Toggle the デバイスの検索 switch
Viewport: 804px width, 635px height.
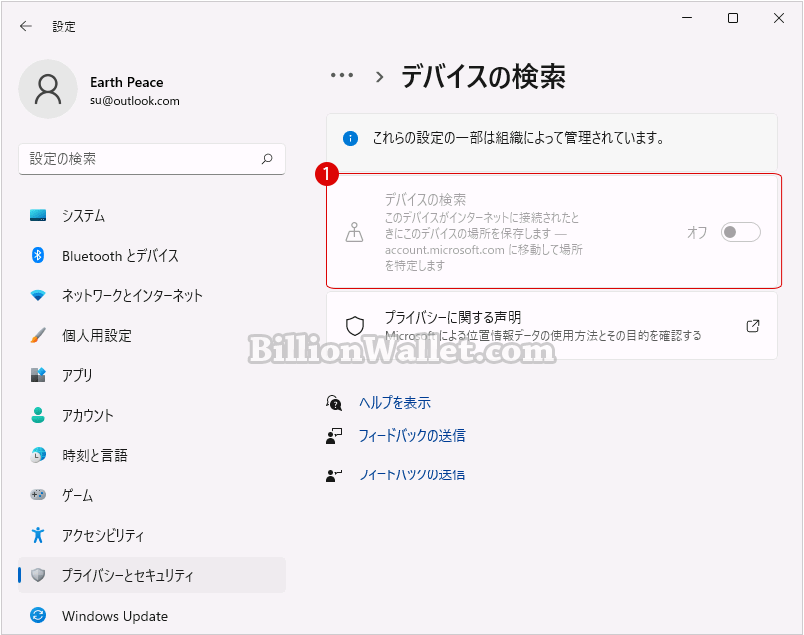click(x=740, y=232)
